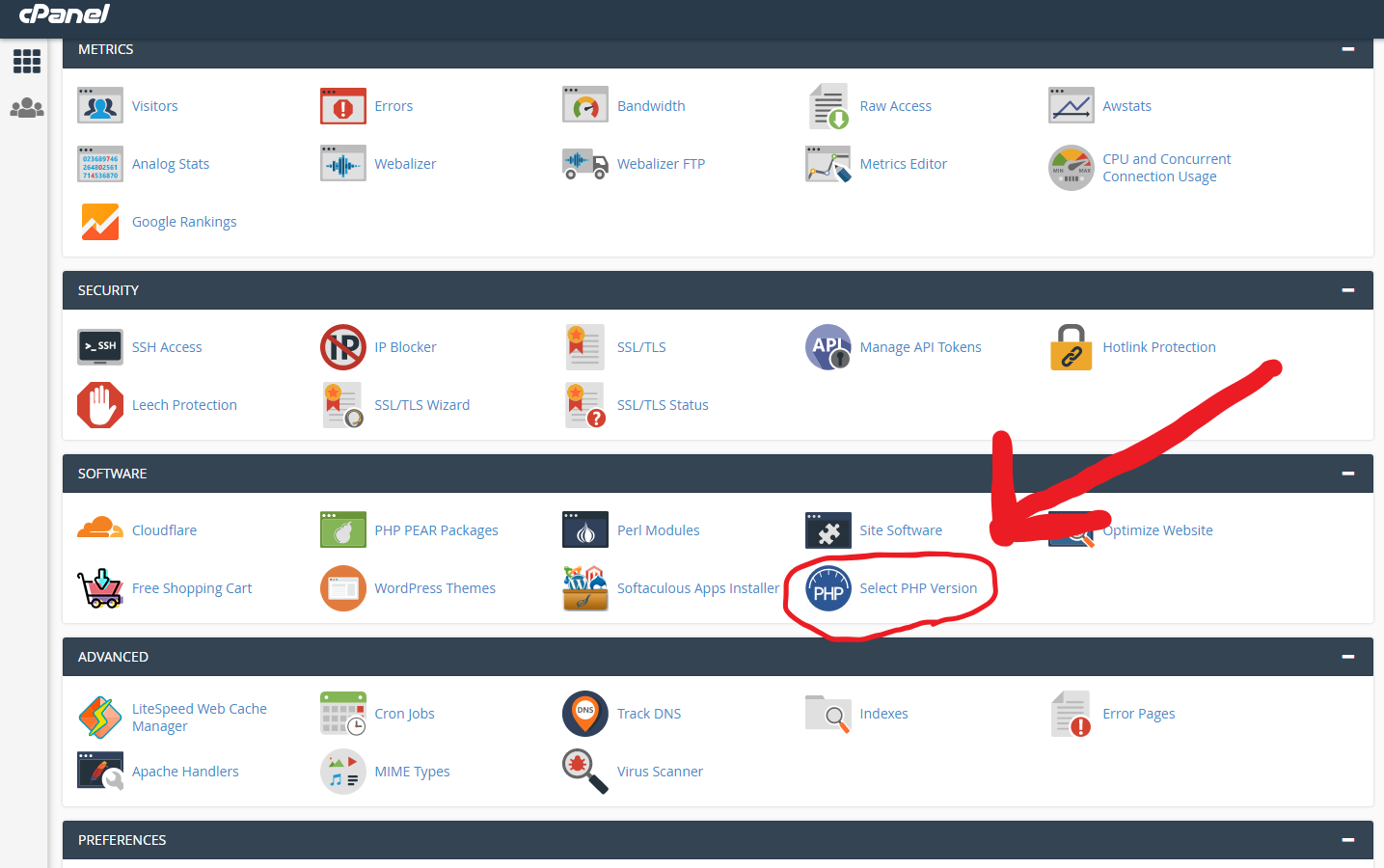The image size is (1384, 868).
Task: Click the SSL/TLS Status link
Action: 663,405
